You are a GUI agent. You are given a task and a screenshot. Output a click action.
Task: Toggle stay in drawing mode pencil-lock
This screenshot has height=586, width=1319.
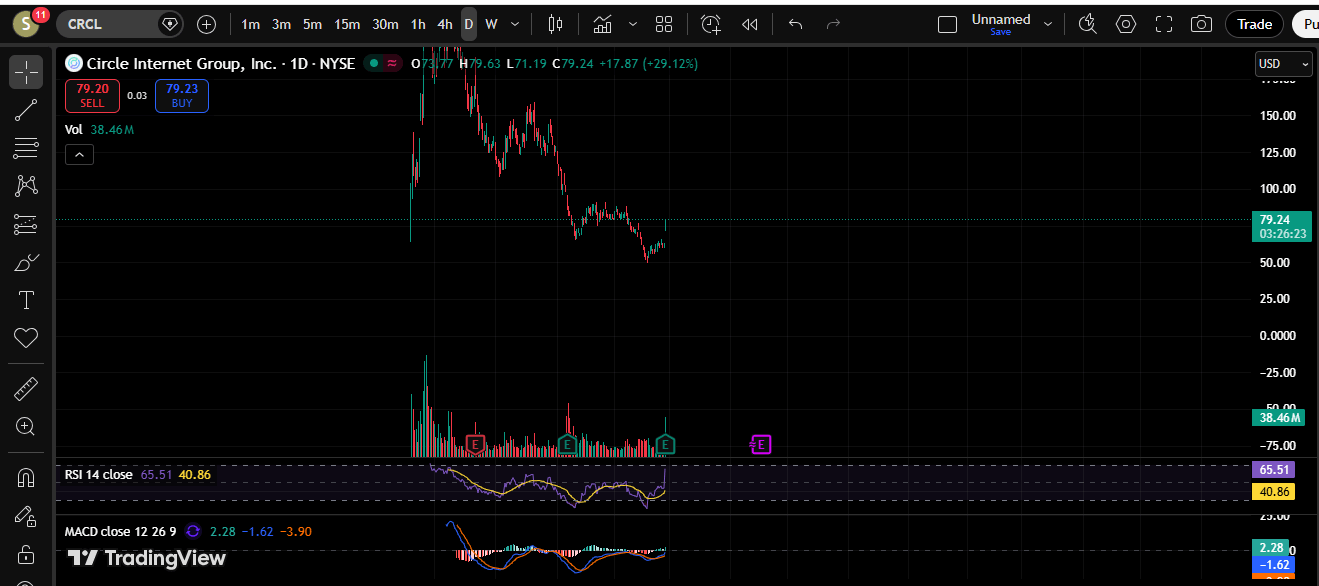point(26,516)
